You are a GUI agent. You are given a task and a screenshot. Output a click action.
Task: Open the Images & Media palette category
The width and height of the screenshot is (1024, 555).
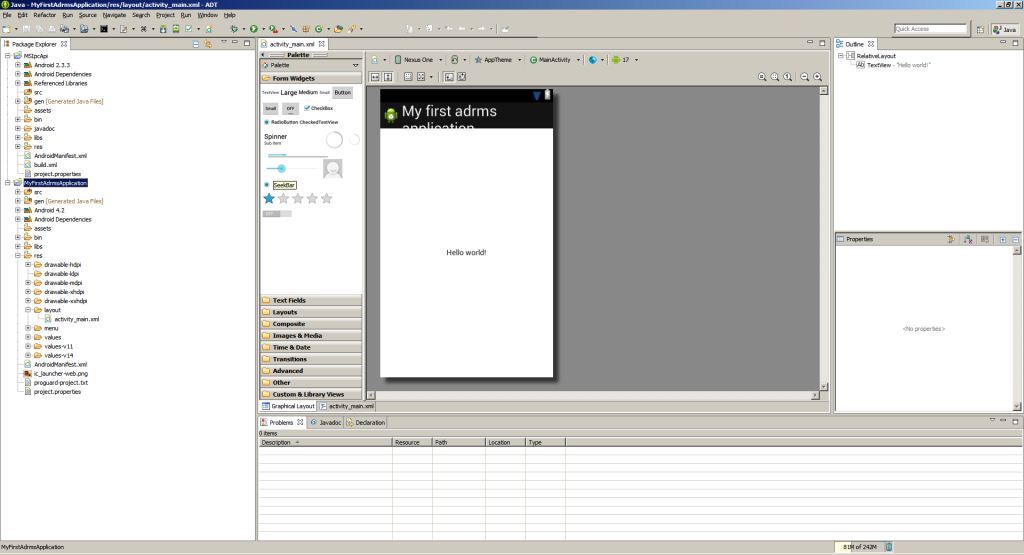(x=311, y=336)
